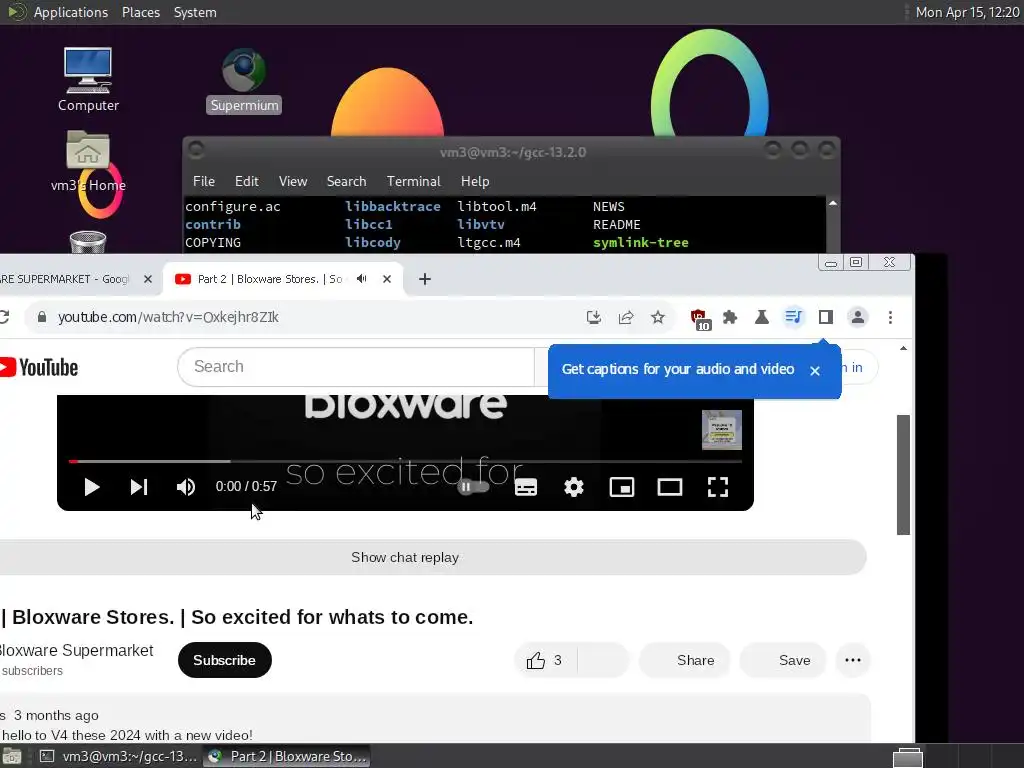View site security lock info
Image resolution: width=1024 pixels, height=768 pixels.
(x=42, y=317)
